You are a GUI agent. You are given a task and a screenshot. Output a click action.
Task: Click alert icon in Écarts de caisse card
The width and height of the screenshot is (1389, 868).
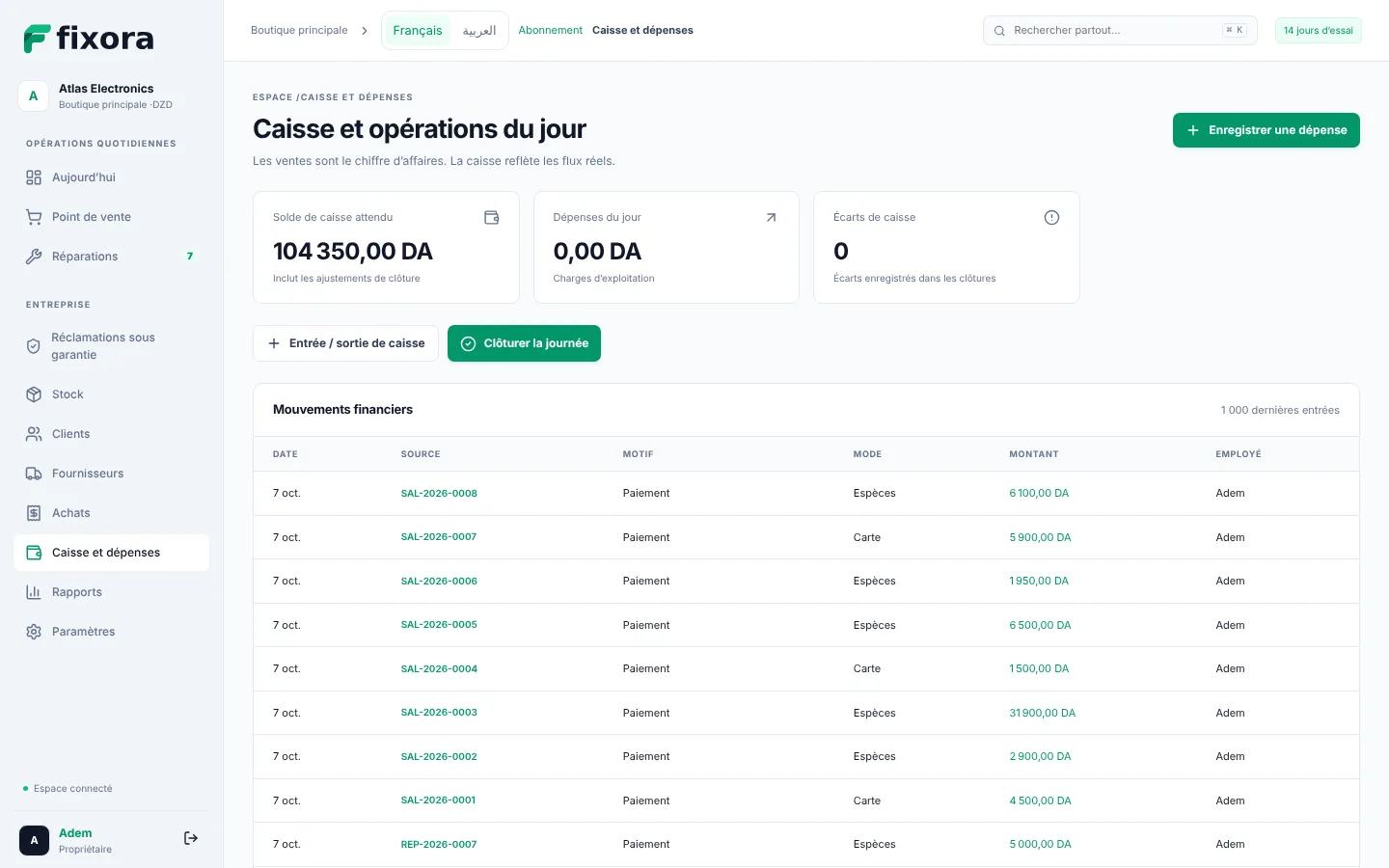(x=1051, y=218)
